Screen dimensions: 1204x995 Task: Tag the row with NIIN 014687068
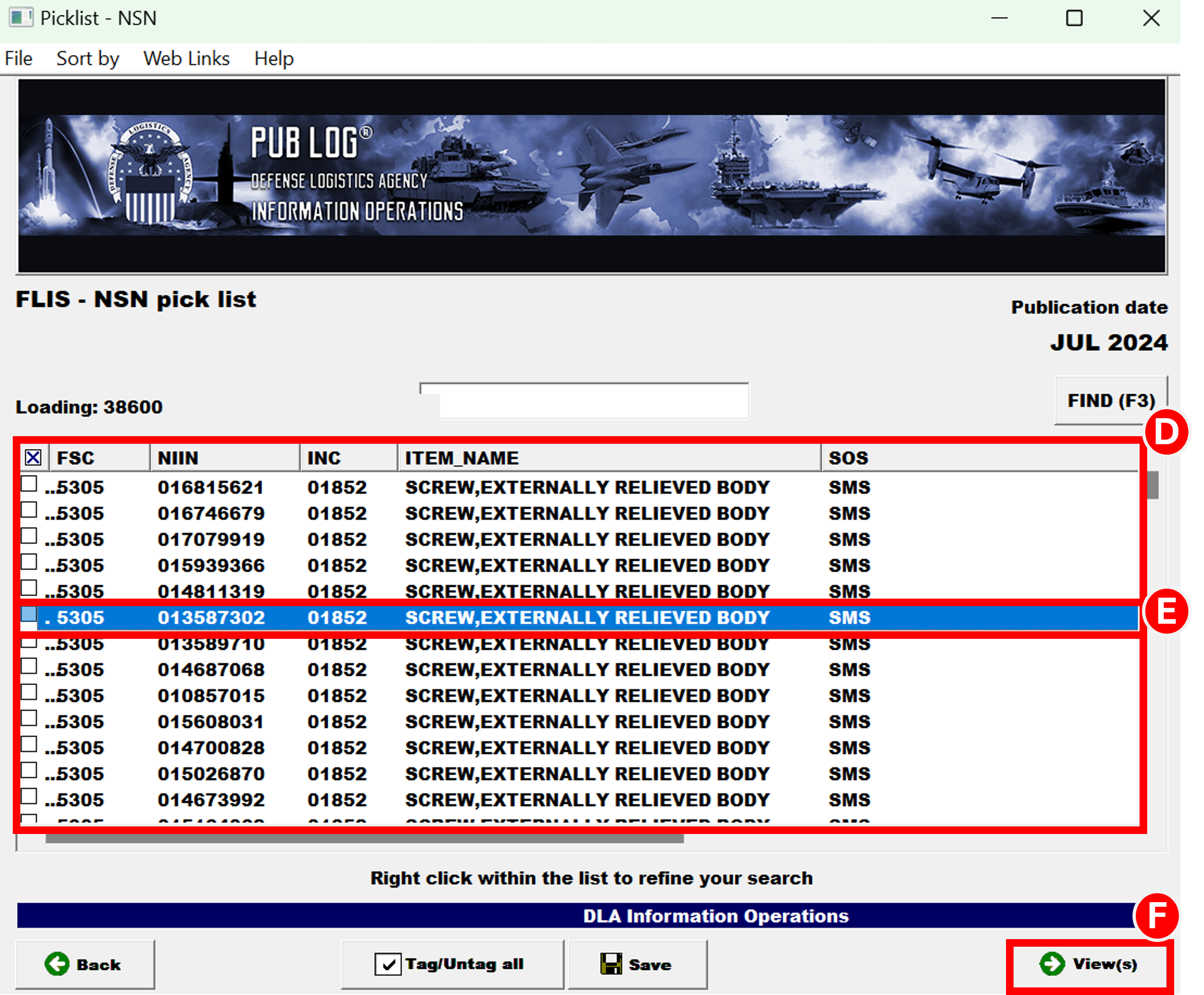point(29,667)
